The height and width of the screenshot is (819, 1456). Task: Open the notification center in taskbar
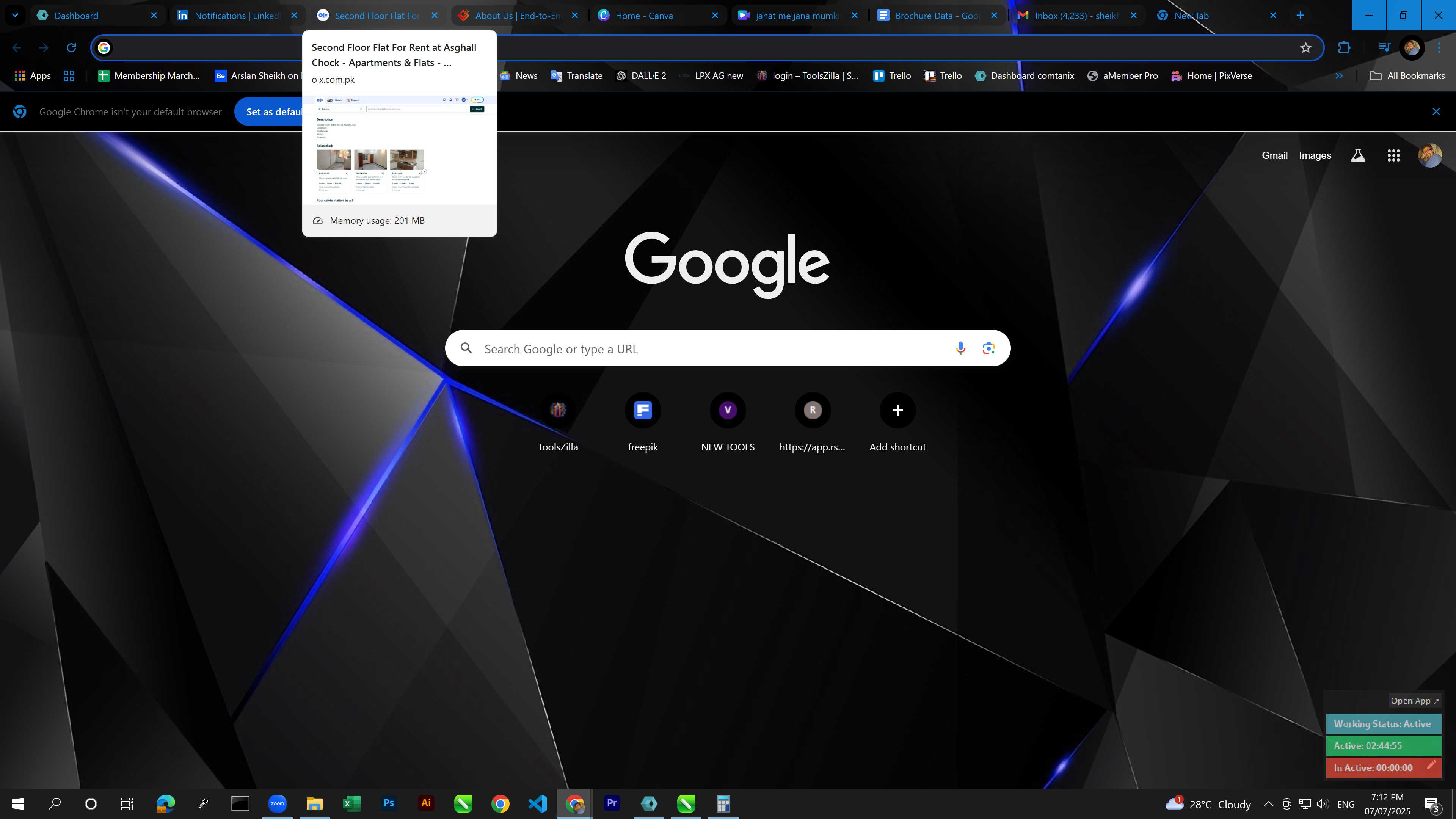pos(1432,804)
